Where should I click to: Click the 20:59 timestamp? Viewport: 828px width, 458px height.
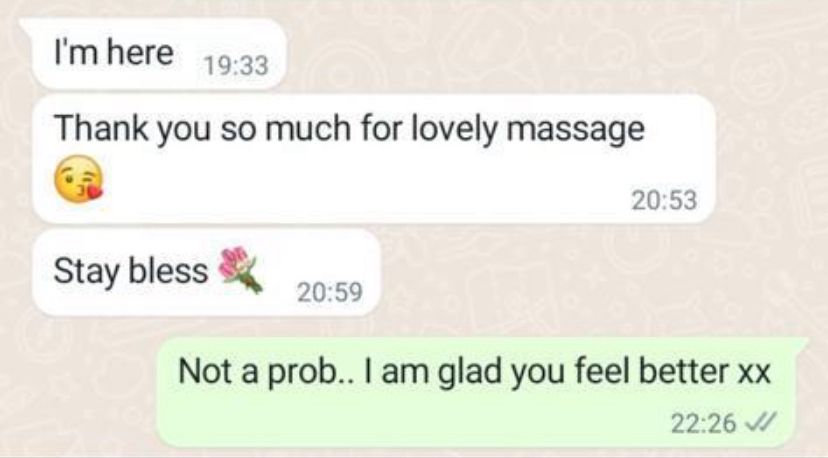330,292
